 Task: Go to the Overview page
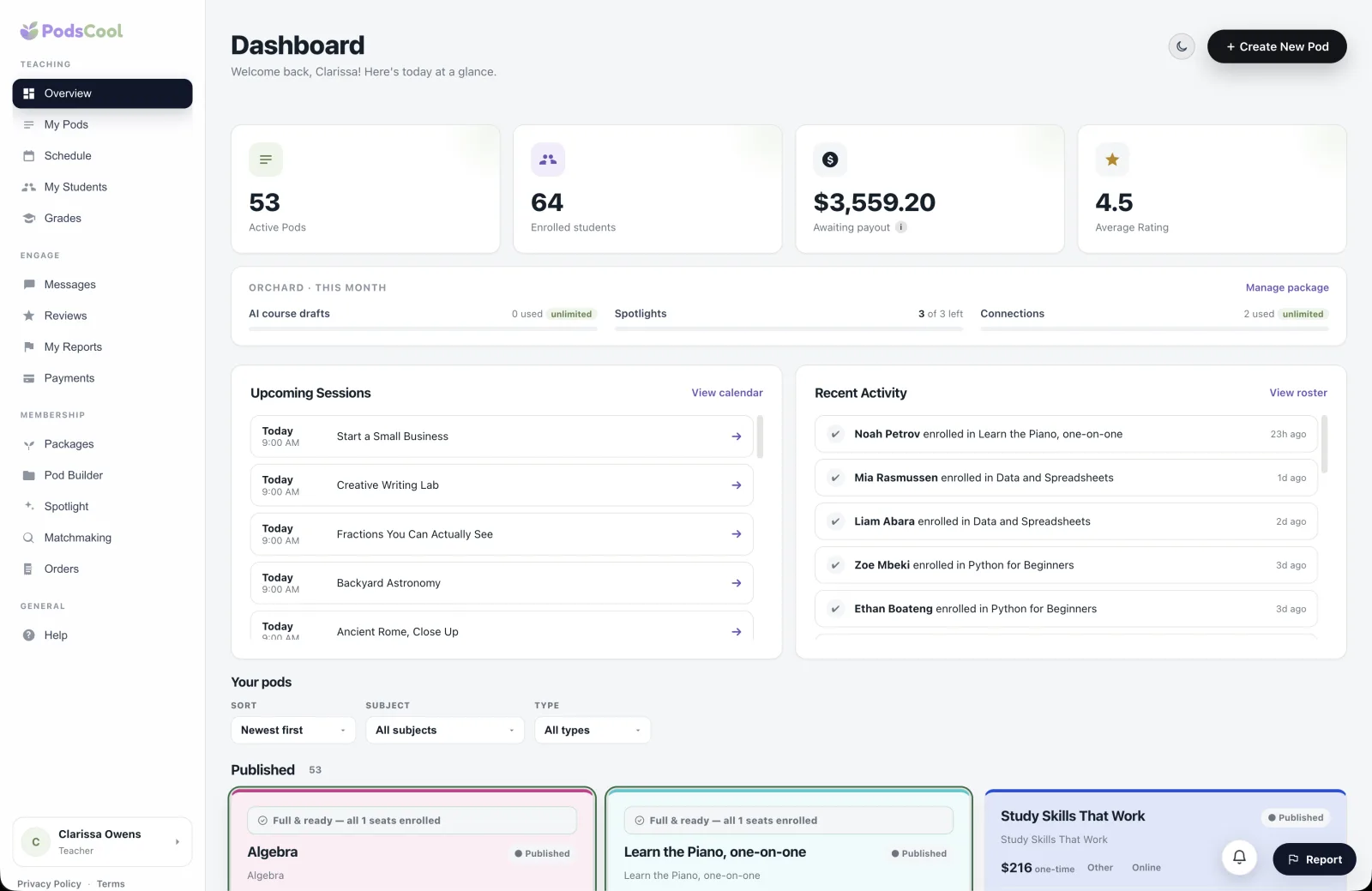[x=102, y=93]
